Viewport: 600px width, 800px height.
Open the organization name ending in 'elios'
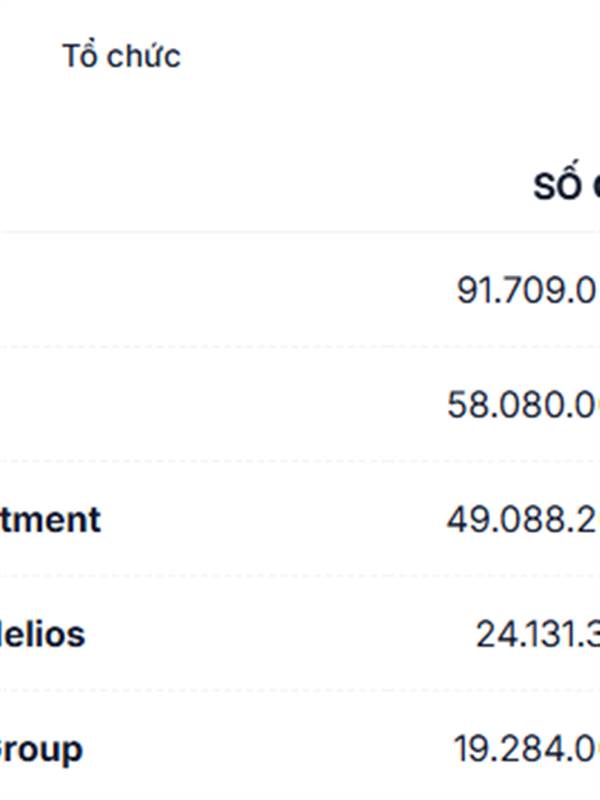(x=42, y=634)
